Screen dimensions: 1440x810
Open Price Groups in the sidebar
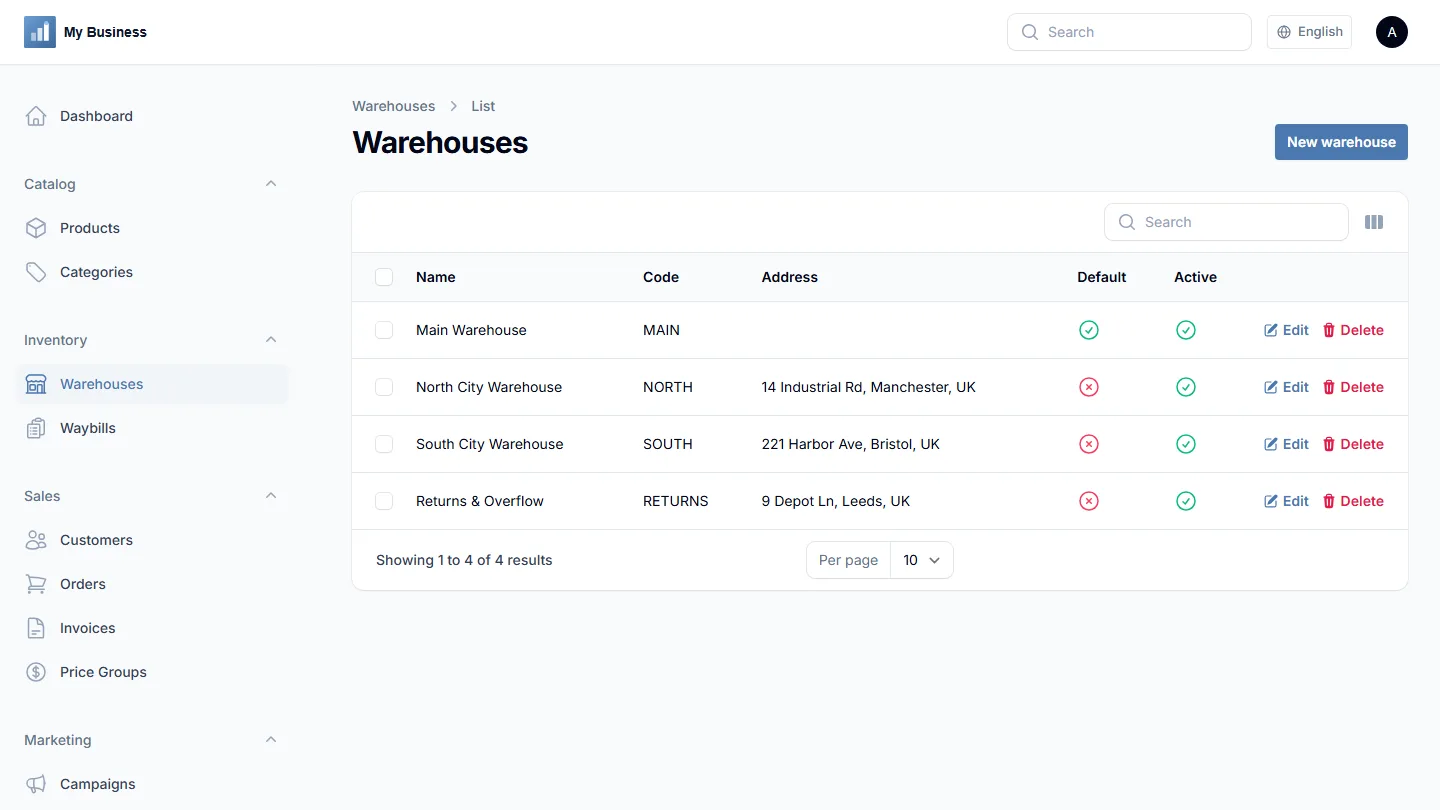coord(152,672)
